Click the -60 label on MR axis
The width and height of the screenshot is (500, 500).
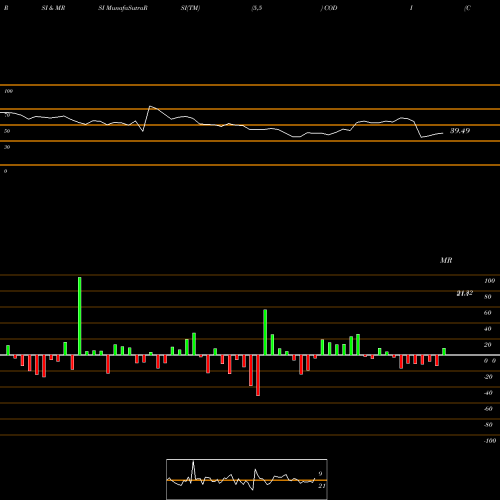coord(488,409)
